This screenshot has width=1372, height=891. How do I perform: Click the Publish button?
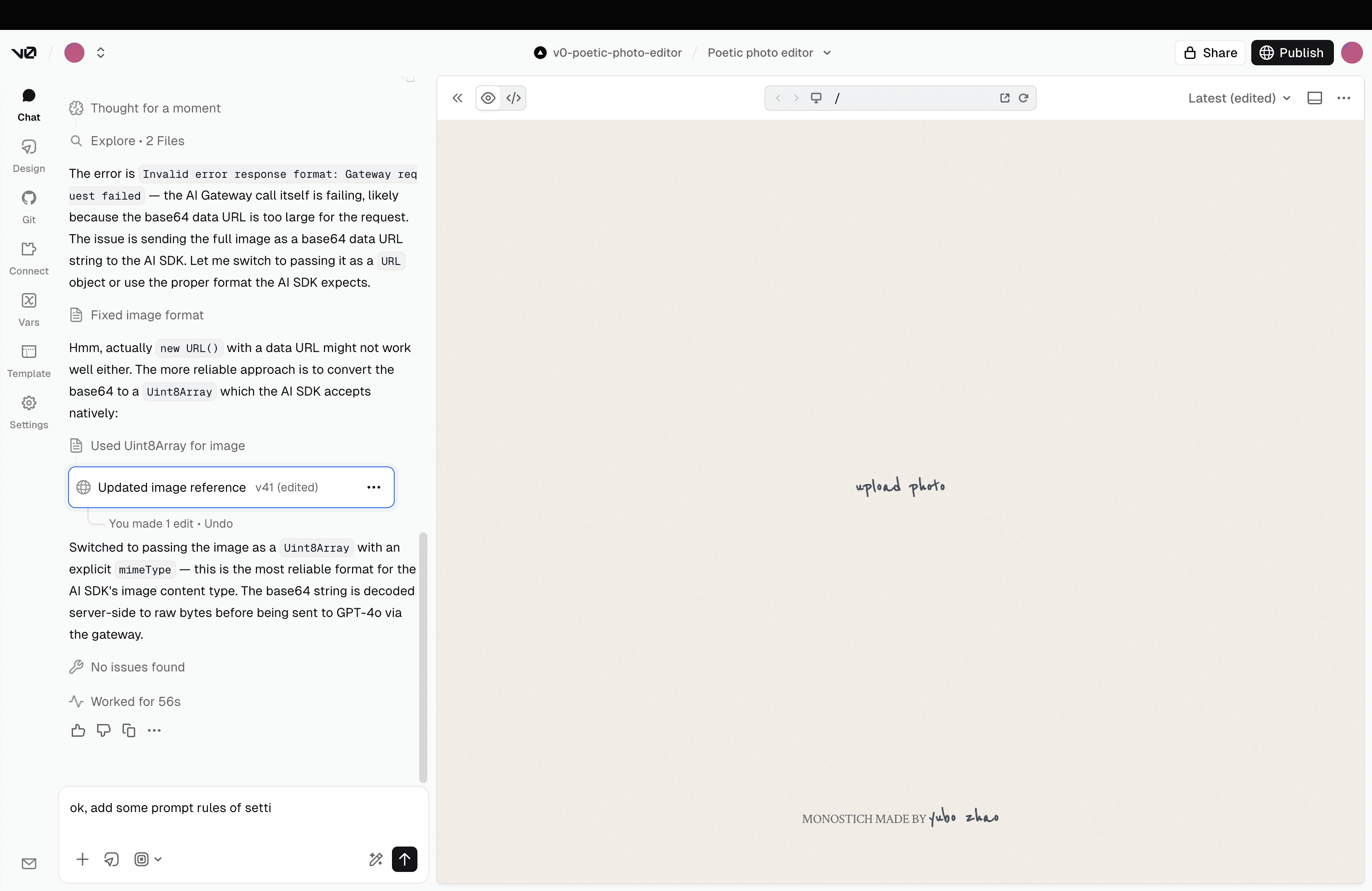pos(1292,53)
